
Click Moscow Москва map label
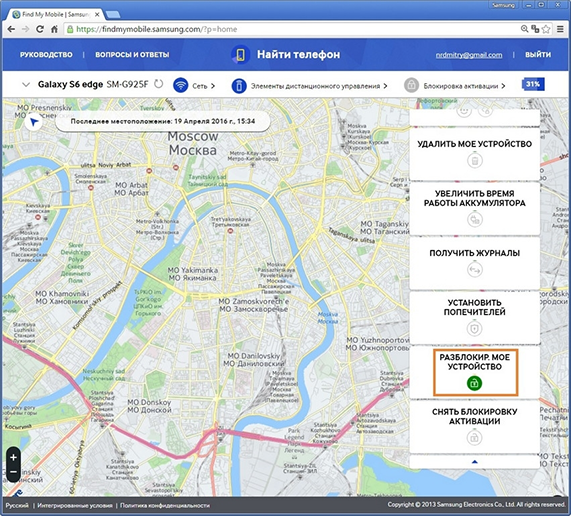pyautogui.click(x=193, y=143)
